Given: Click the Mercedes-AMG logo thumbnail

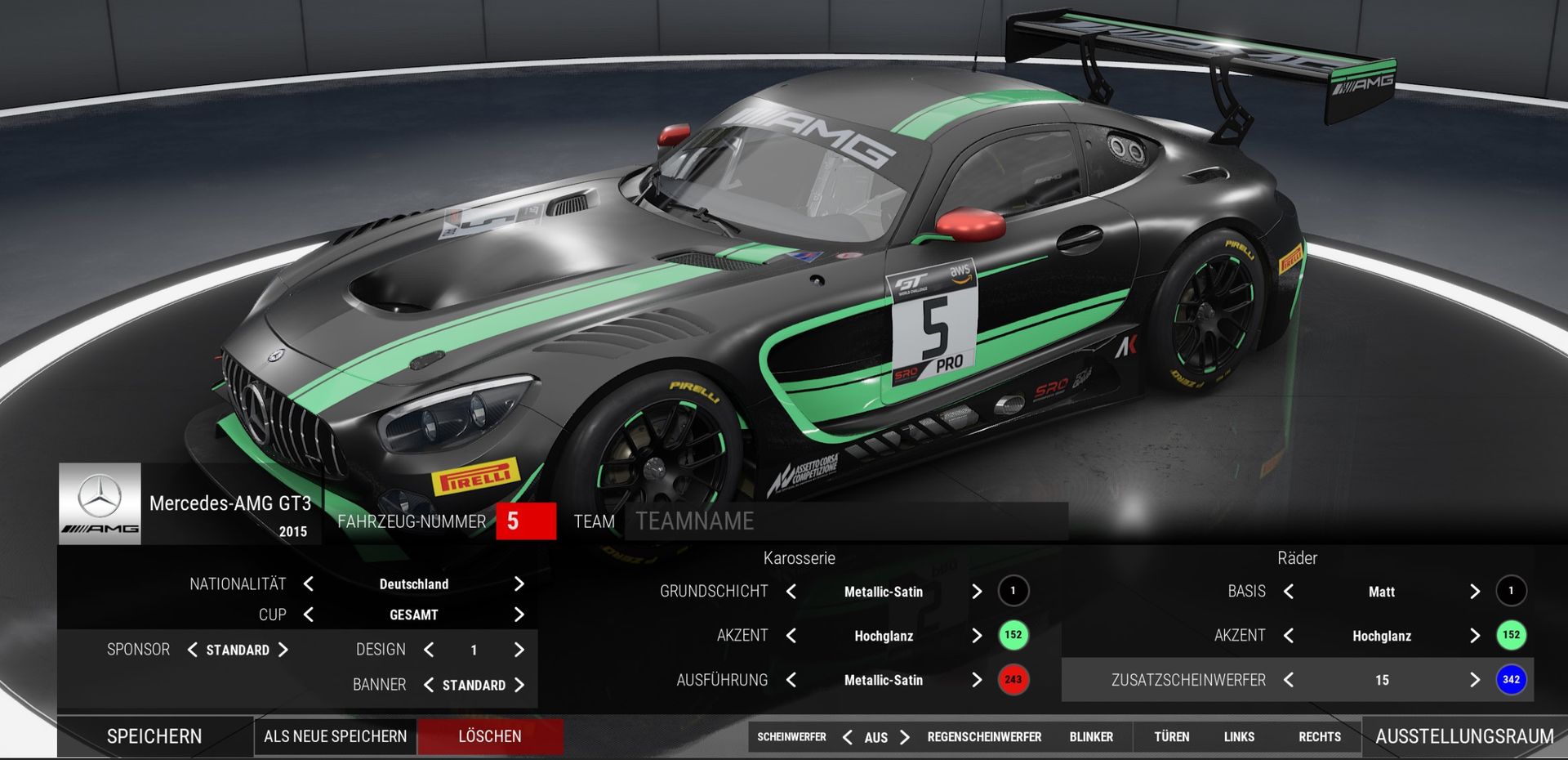Looking at the screenshot, I should [x=100, y=503].
